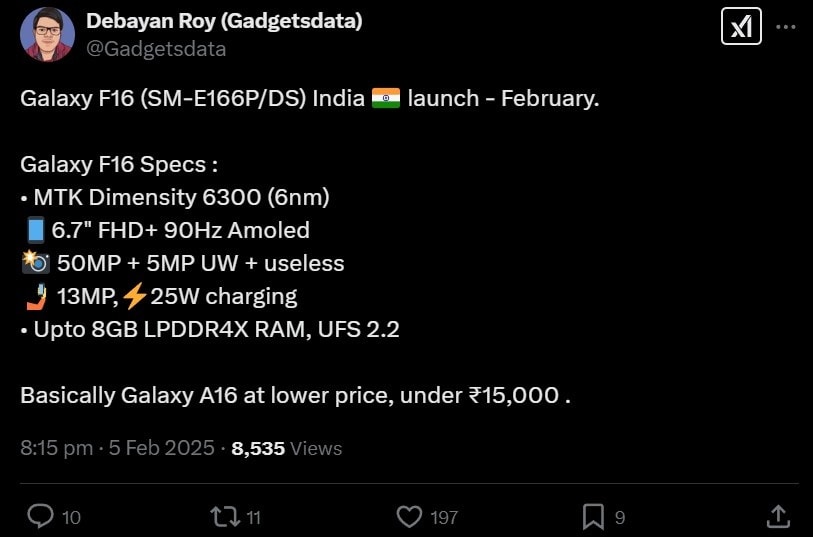Click the reply speech bubble icon

point(40,516)
